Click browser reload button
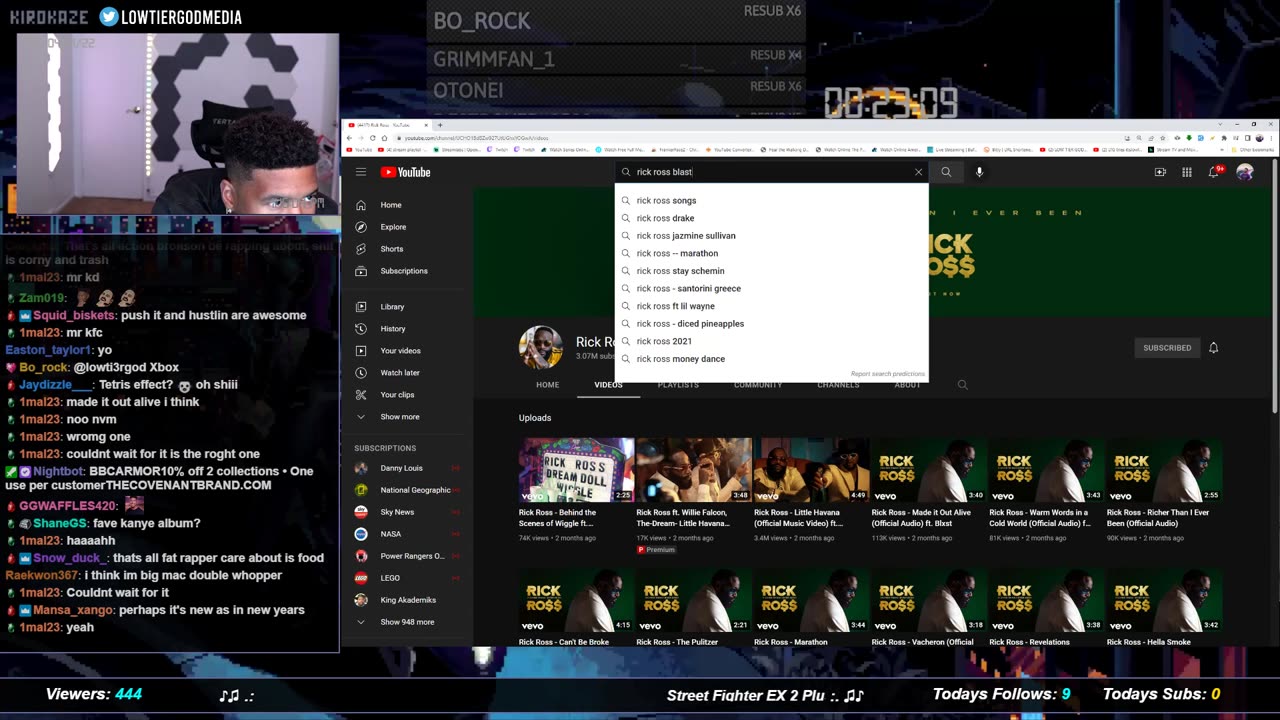The width and height of the screenshot is (1280, 720). [x=372, y=138]
